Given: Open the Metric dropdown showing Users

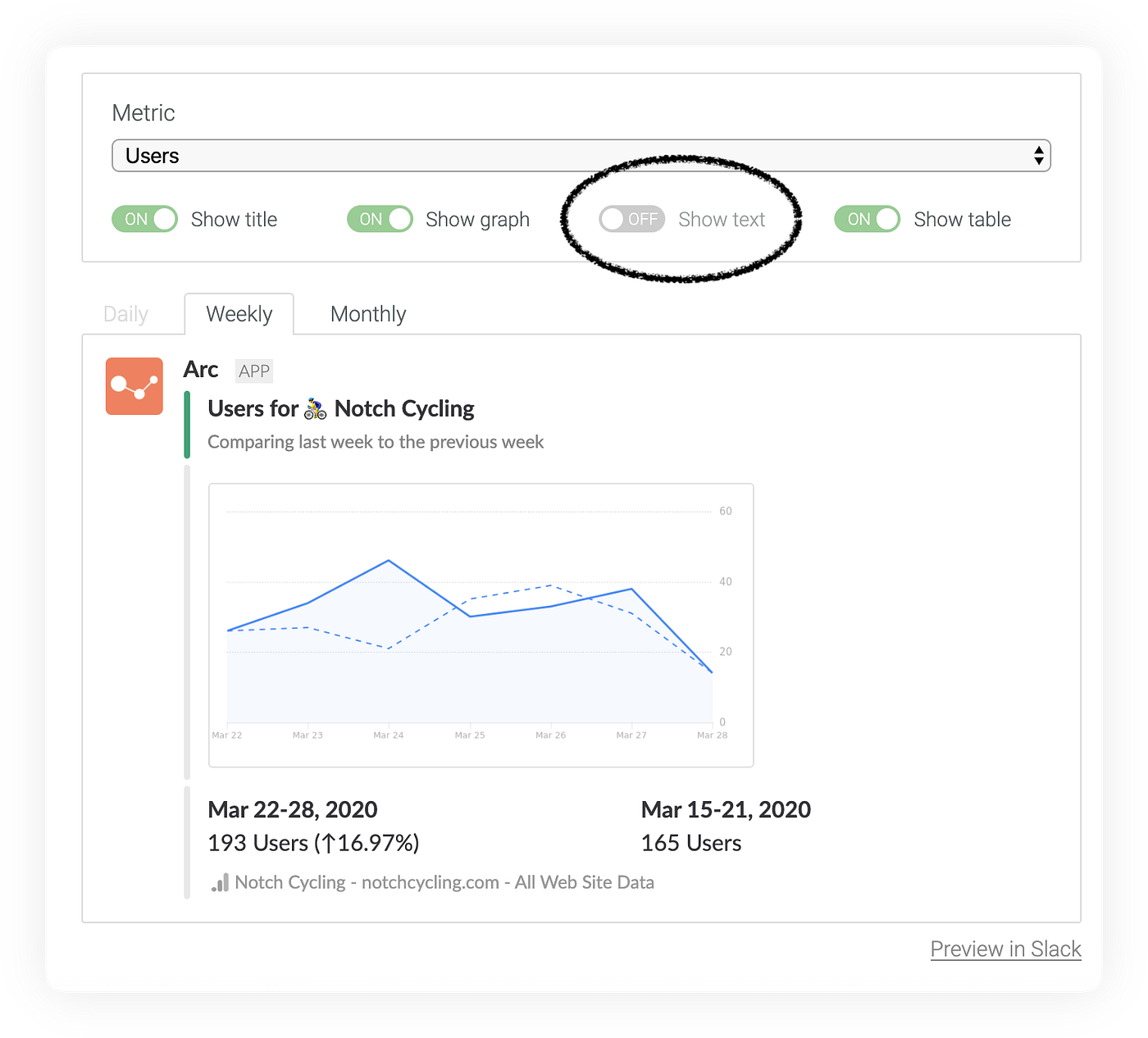Looking at the screenshot, I should pyautogui.click(x=581, y=156).
